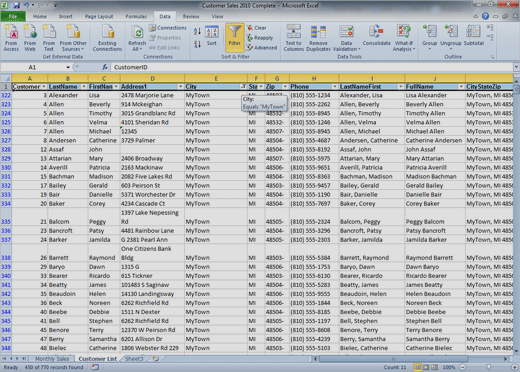Click Remove Duplicates

click(318, 38)
